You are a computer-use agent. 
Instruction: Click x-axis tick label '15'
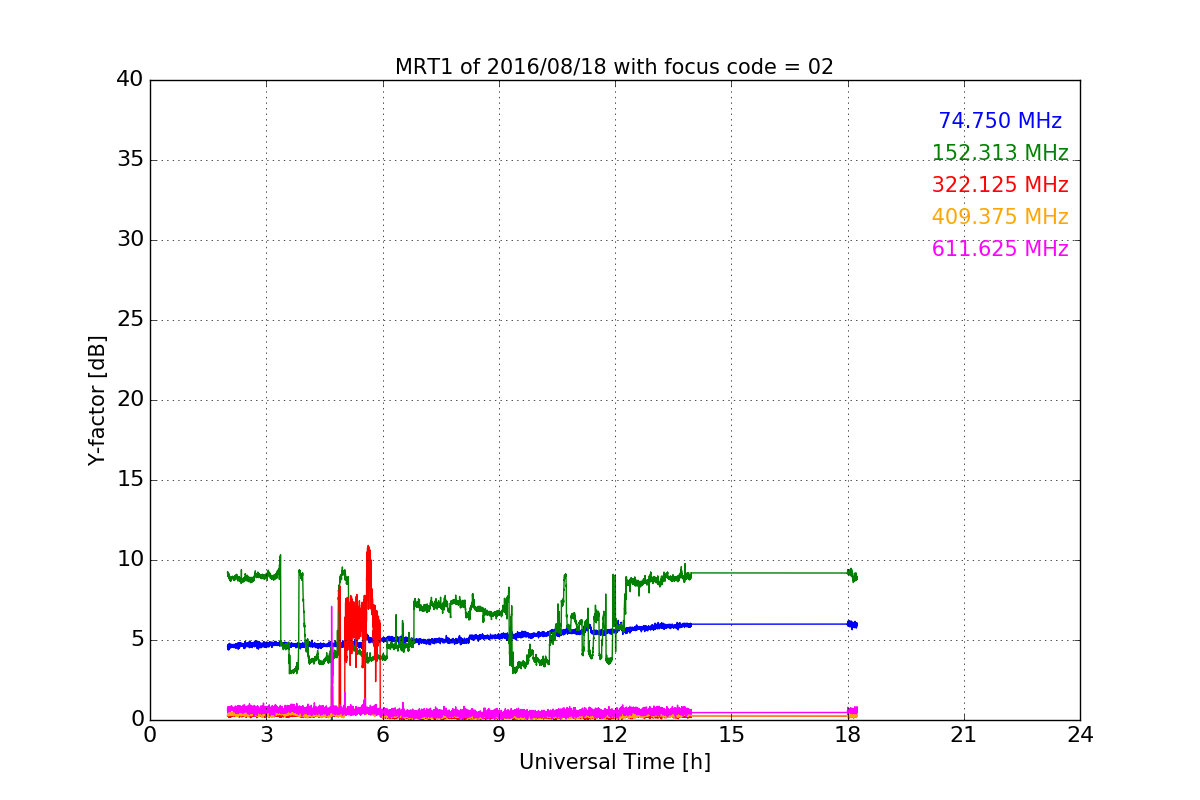pos(731,735)
